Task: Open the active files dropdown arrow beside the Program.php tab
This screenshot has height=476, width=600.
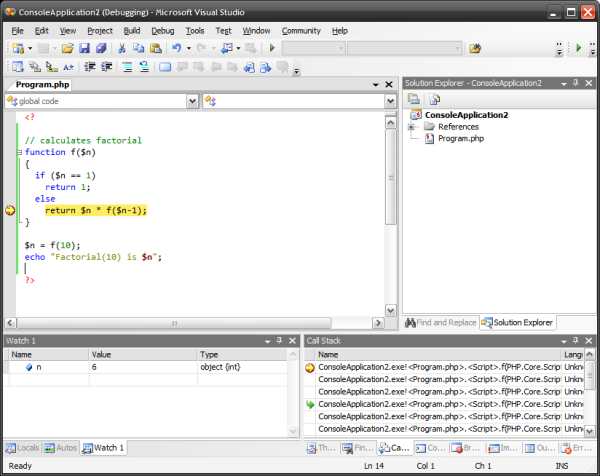Action: 375,85
